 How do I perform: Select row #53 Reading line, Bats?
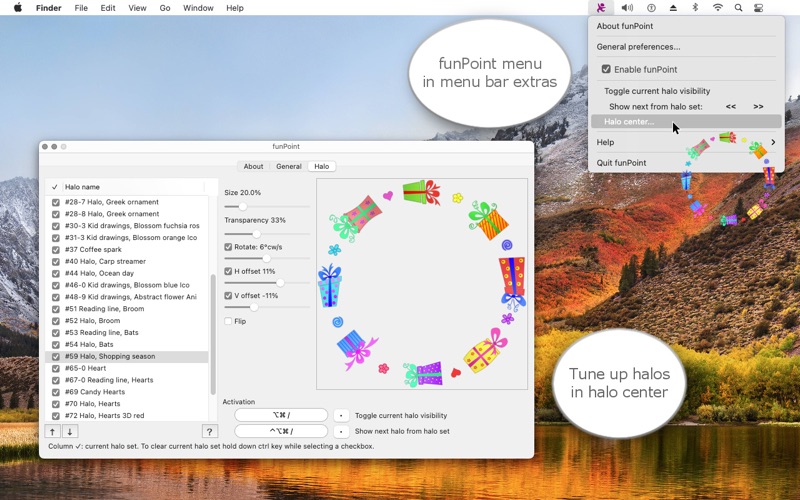(x=127, y=333)
